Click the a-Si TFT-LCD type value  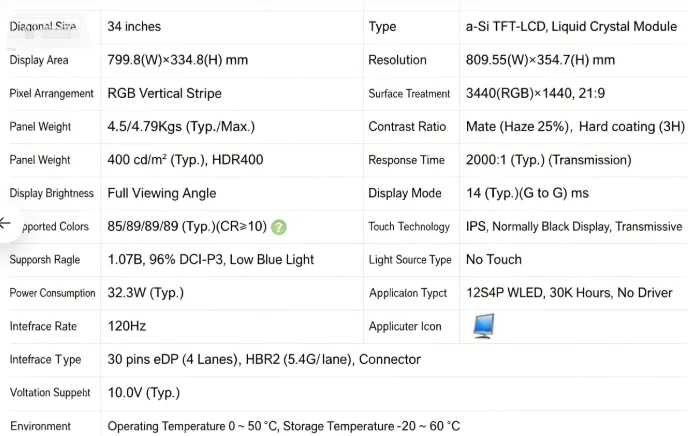[571, 26]
